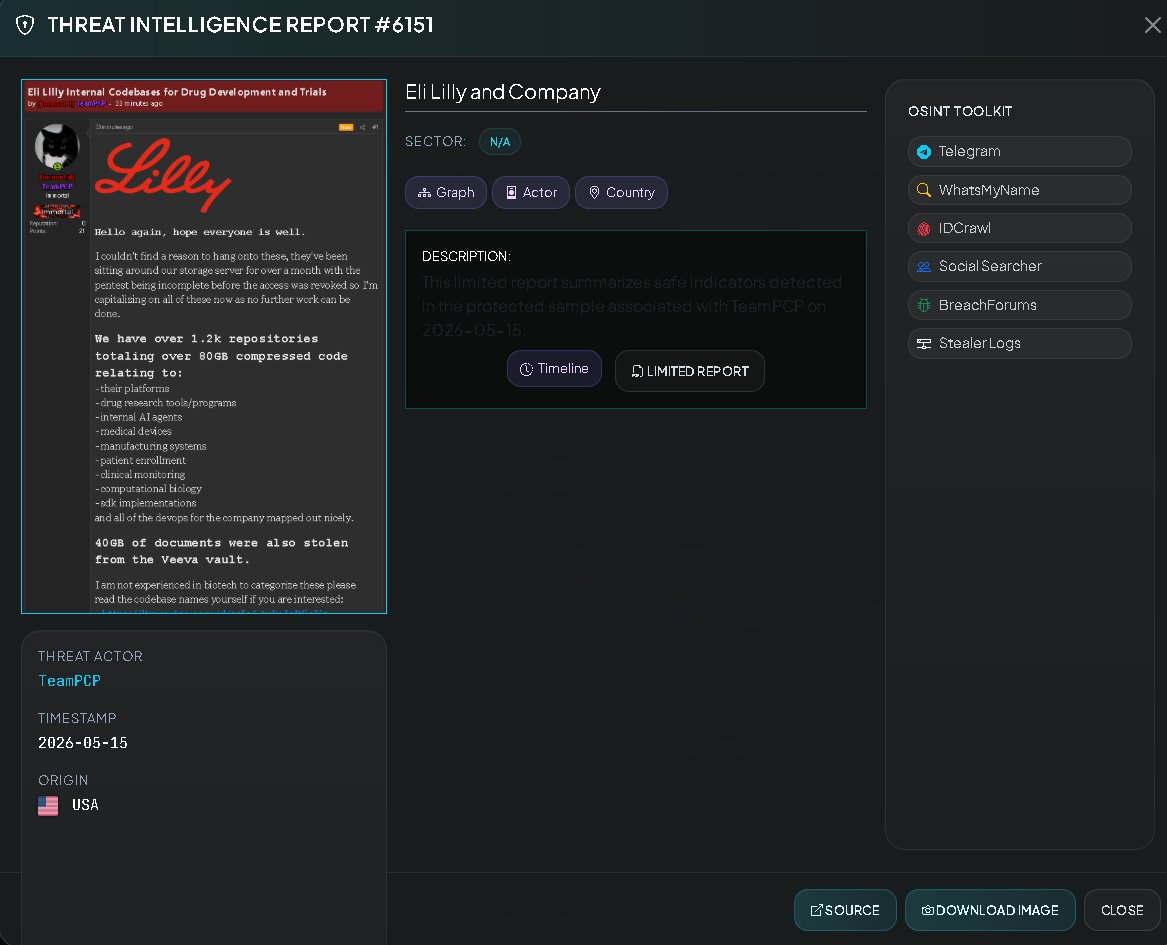Screen dimensions: 1167x945
Task: Click the Social Searcher people icon
Action: pyautogui.click(x=924, y=266)
